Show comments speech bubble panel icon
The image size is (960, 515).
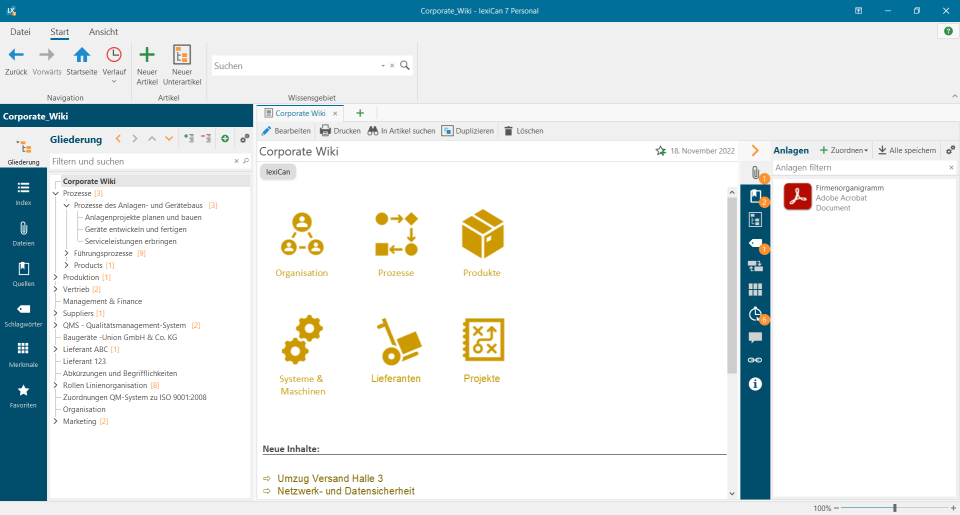coord(756,337)
